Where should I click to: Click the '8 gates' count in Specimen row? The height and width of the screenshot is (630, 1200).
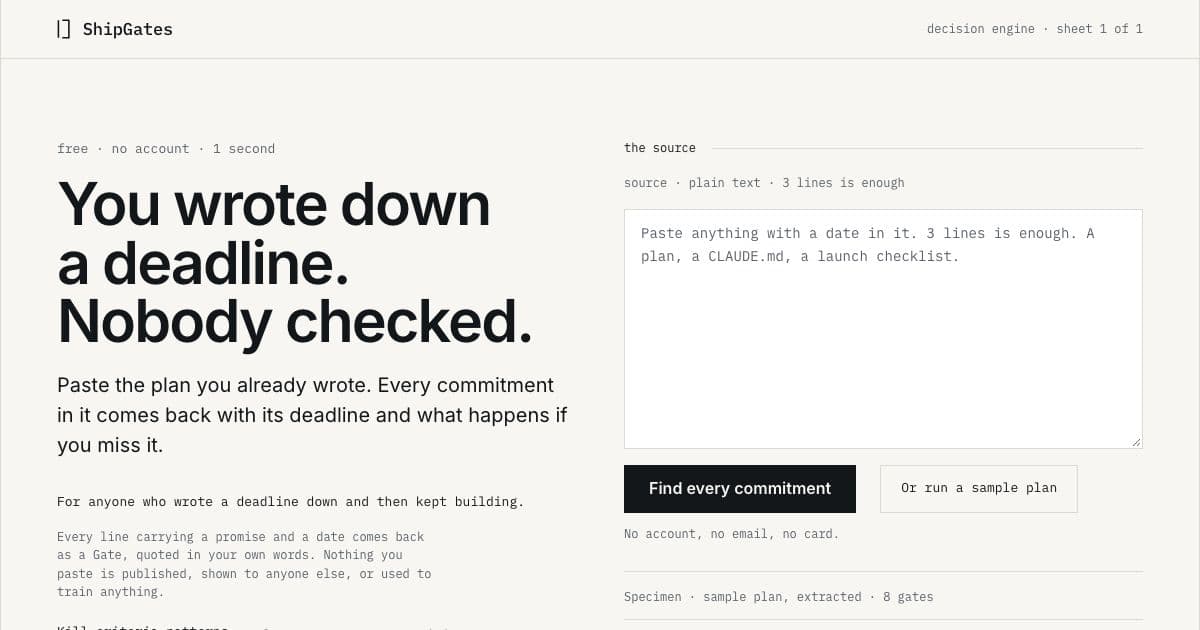[908, 597]
